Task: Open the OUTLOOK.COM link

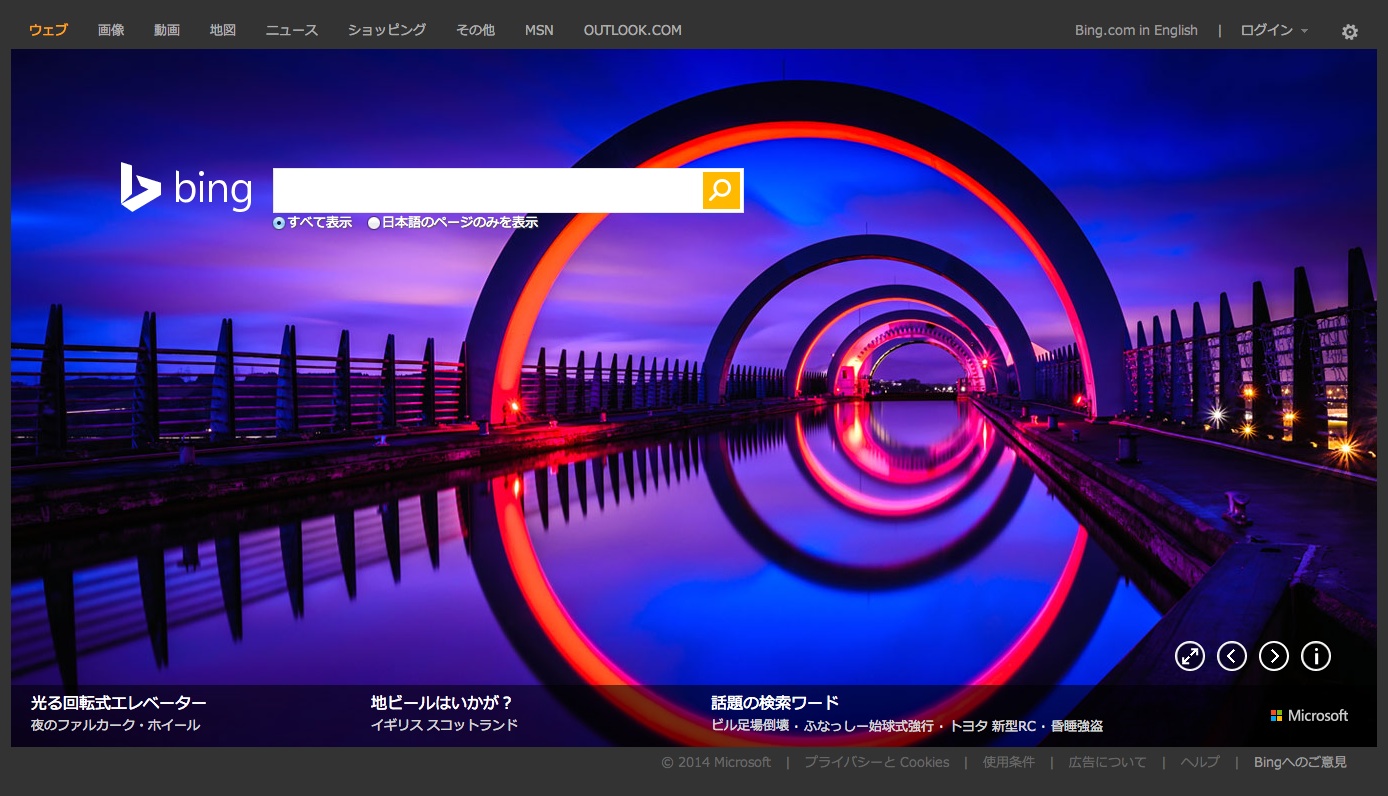Action: (632, 30)
